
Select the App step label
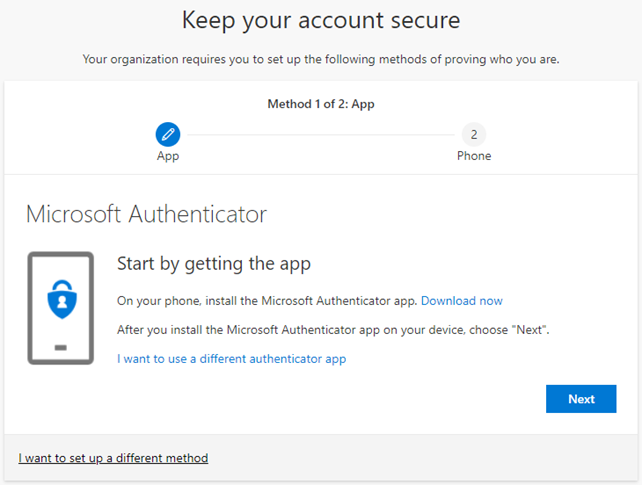pos(168,156)
